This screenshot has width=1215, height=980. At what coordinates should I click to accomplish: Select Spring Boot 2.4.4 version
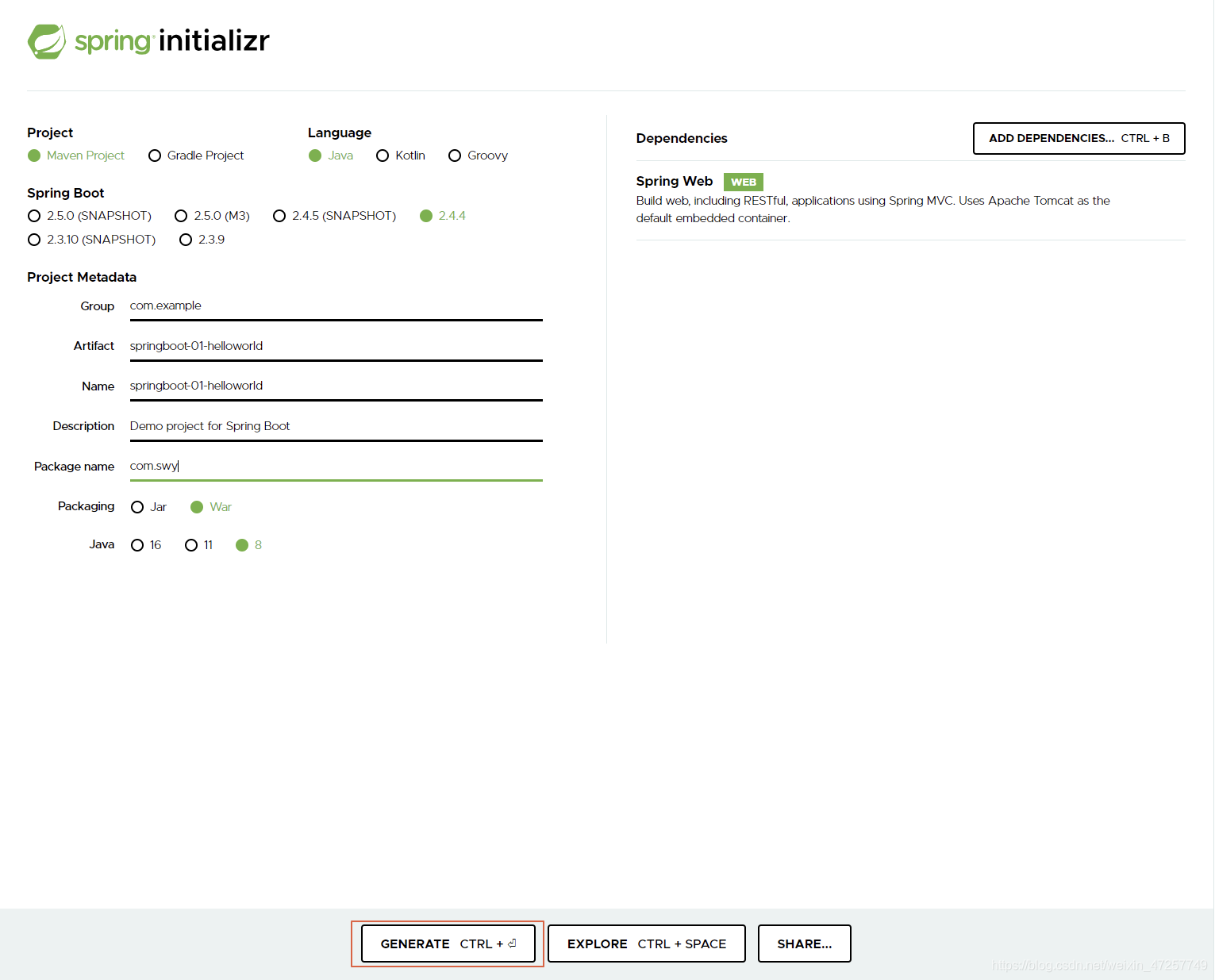443,216
